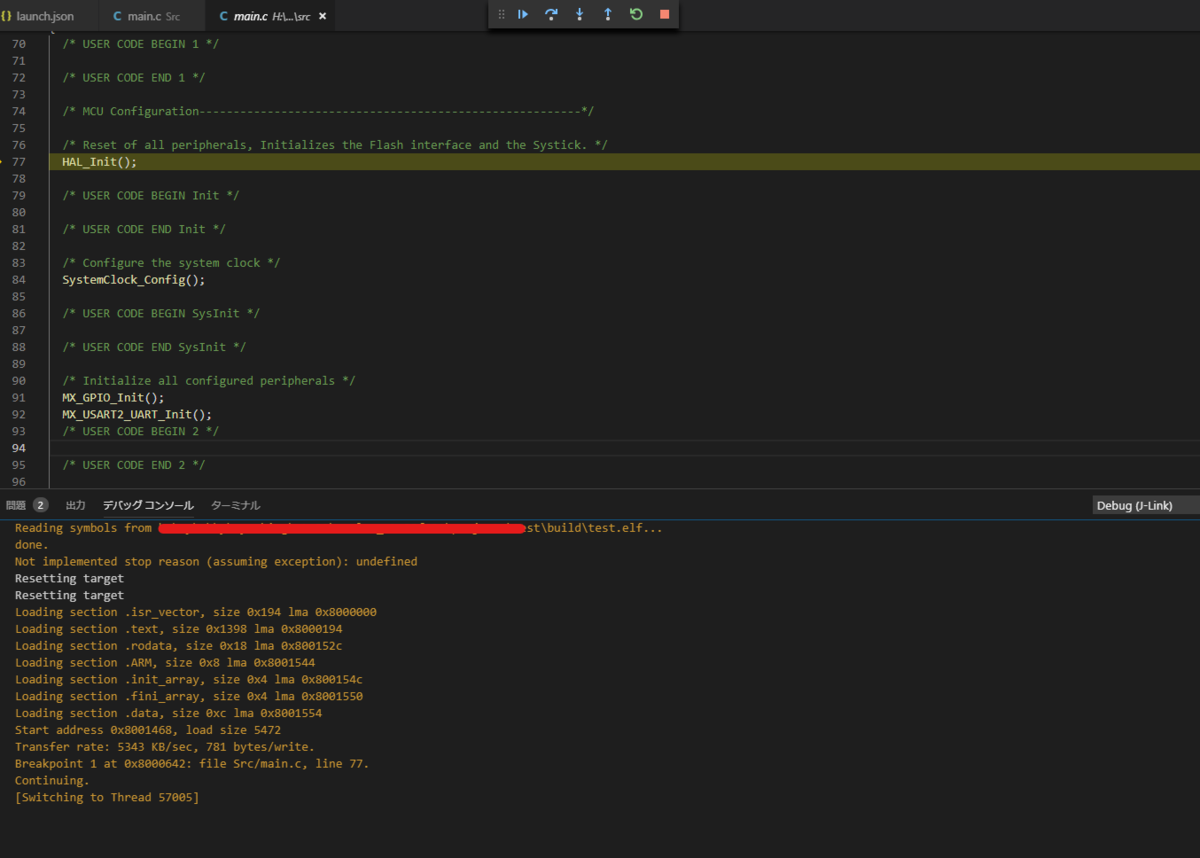1200x858 pixels.
Task: Click the Breakpoint 1 line 77 message
Action: 190,763
